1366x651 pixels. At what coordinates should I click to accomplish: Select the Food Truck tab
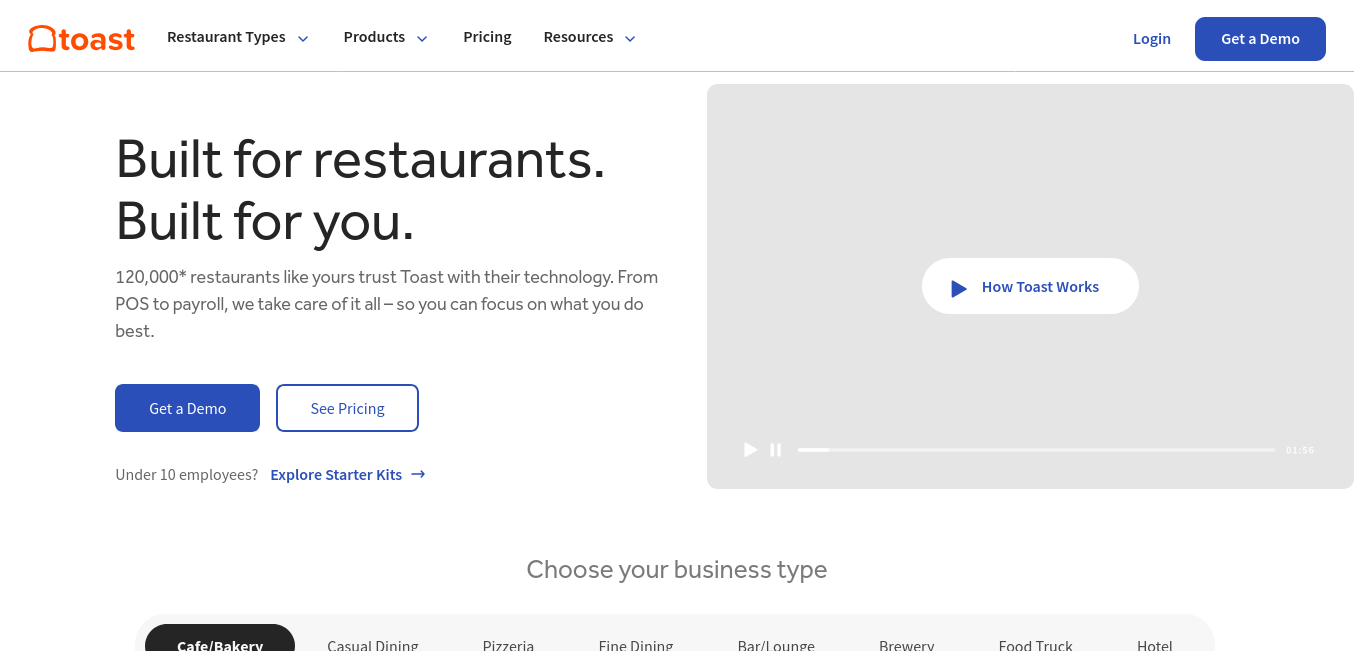[1035, 644]
